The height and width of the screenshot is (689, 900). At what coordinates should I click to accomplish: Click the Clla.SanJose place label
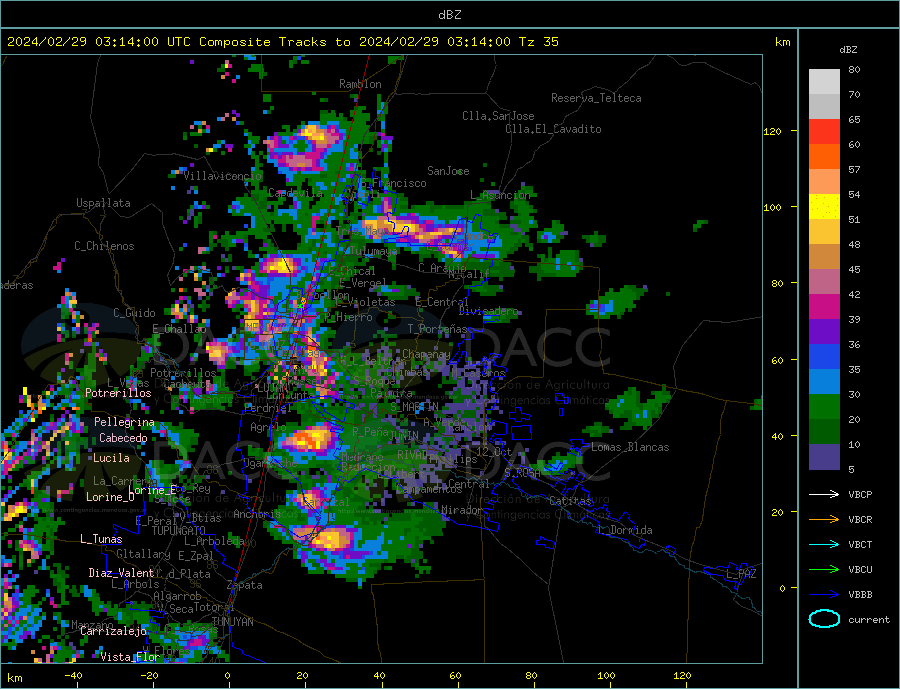pyautogui.click(x=498, y=116)
